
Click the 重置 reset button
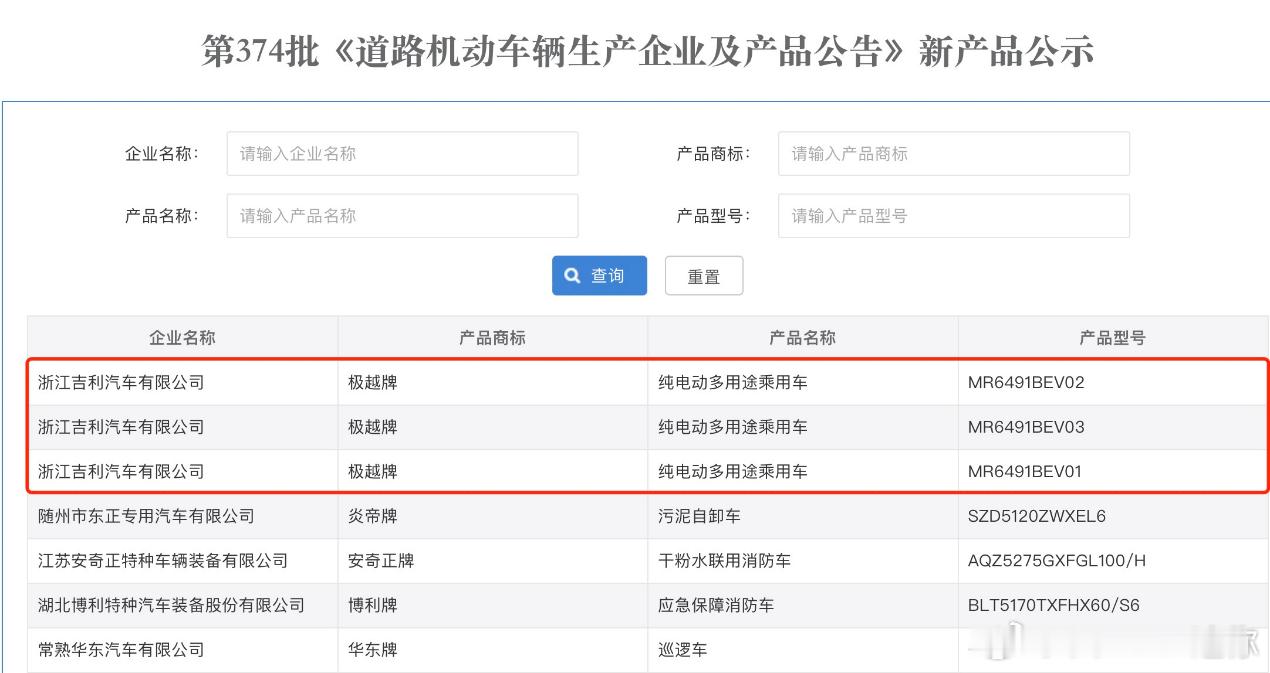tap(704, 276)
